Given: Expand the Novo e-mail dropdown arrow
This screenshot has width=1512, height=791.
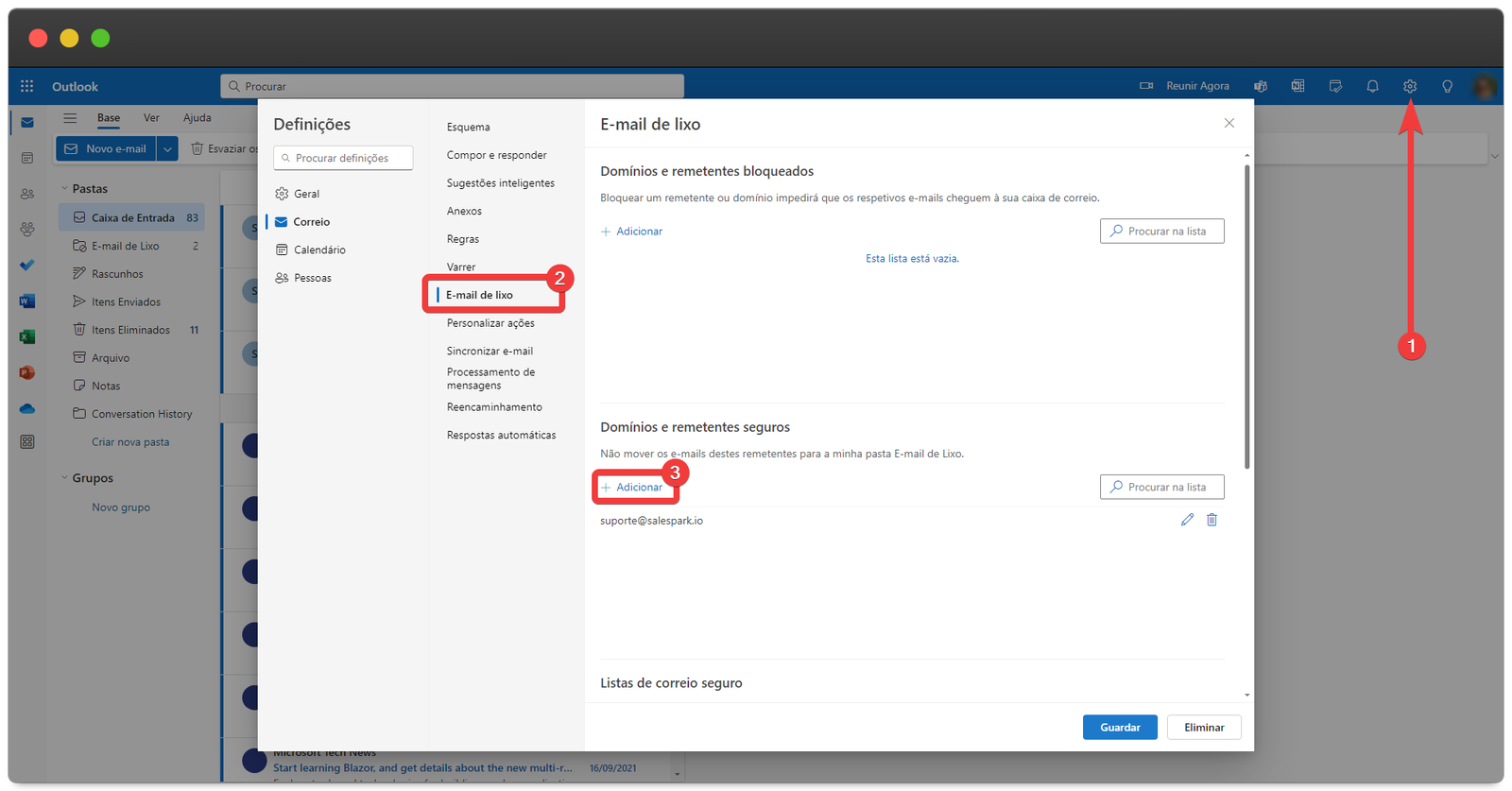Looking at the screenshot, I should (x=167, y=148).
